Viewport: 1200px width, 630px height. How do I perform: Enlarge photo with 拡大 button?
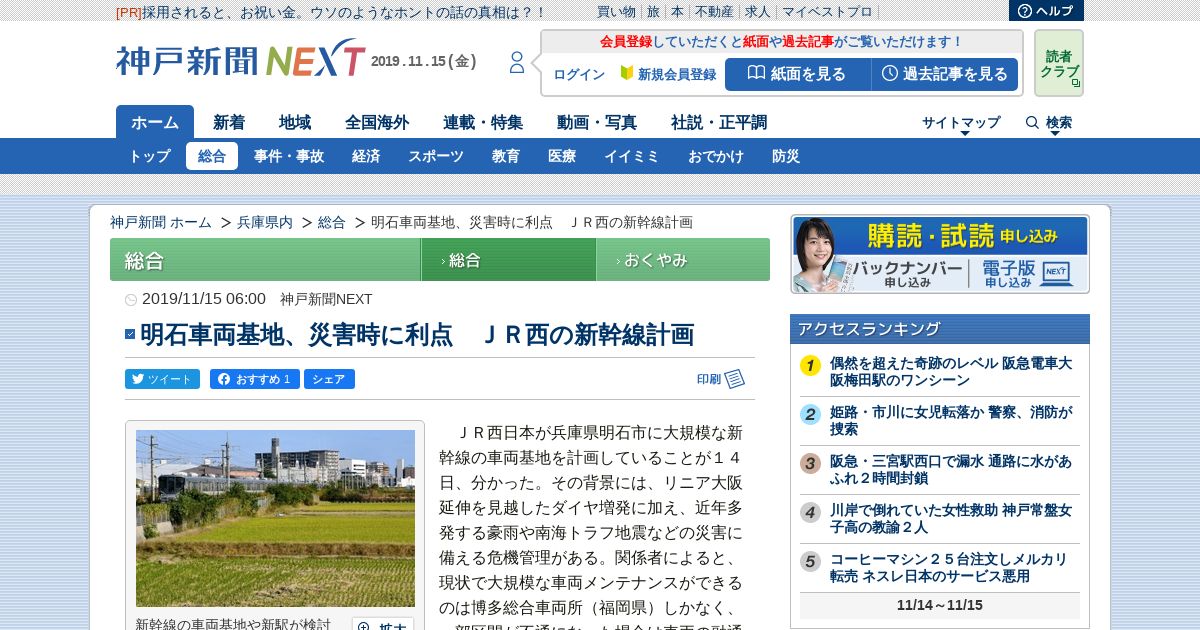383,625
